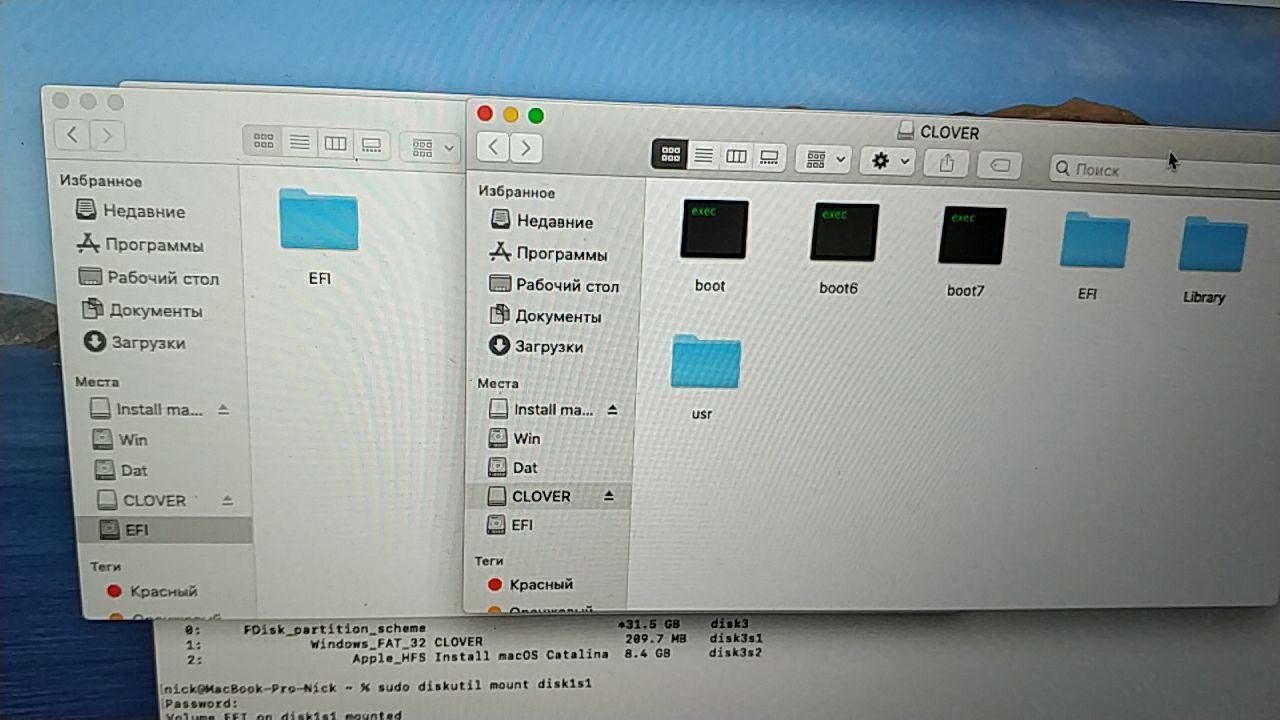
Task: Open the usr folder
Action: pos(705,361)
